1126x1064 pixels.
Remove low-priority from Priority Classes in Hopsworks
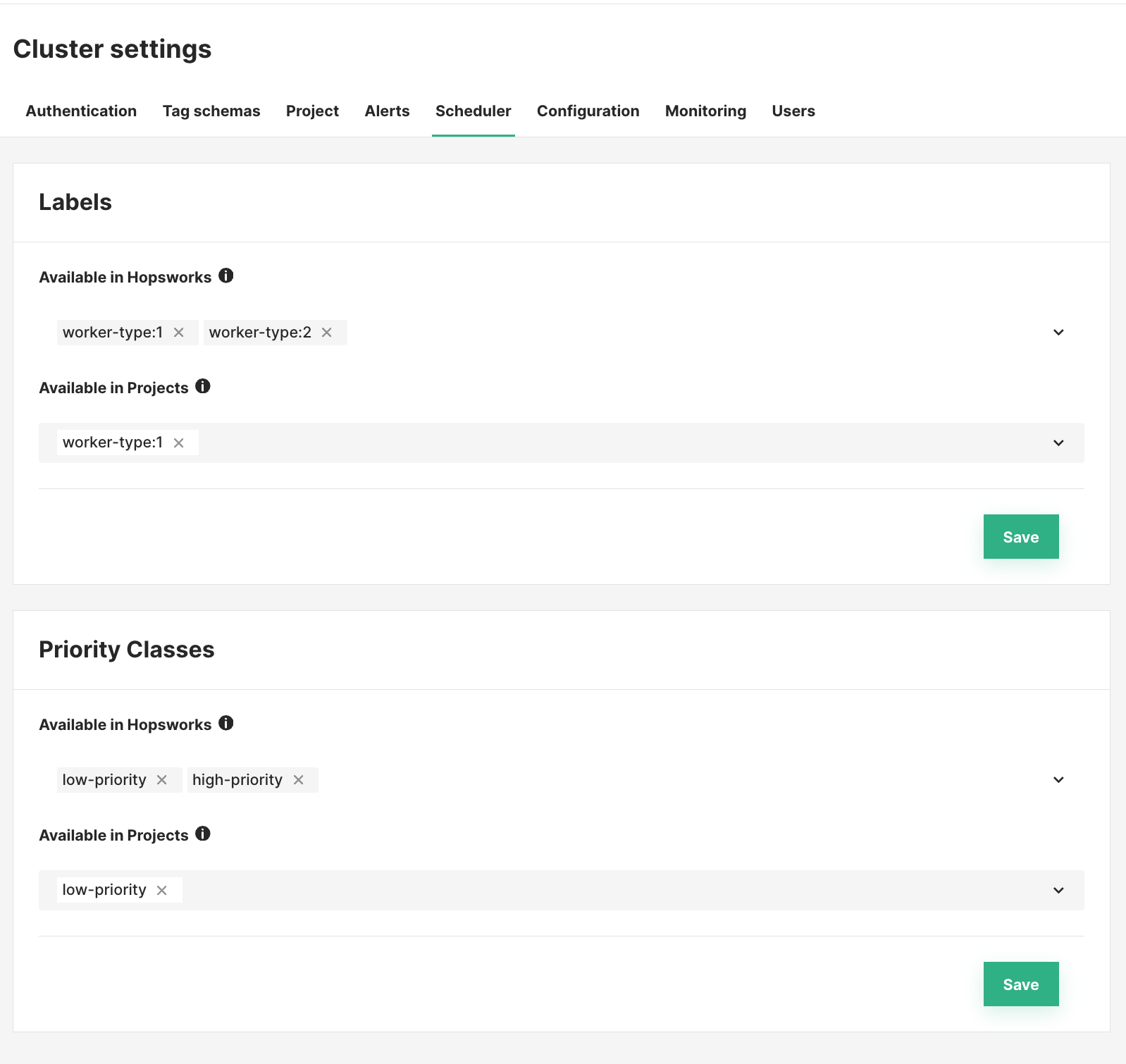pyautogui.click(x=162, y=780)
